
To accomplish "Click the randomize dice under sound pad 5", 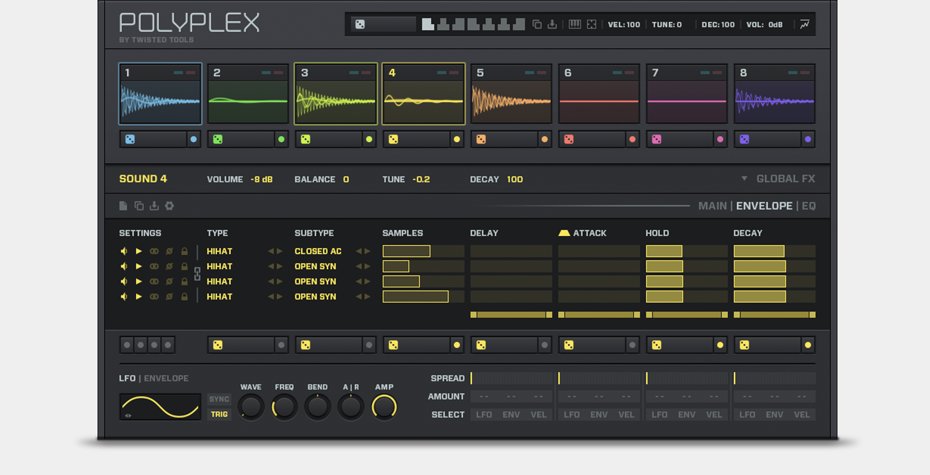I will click(481, 140).
